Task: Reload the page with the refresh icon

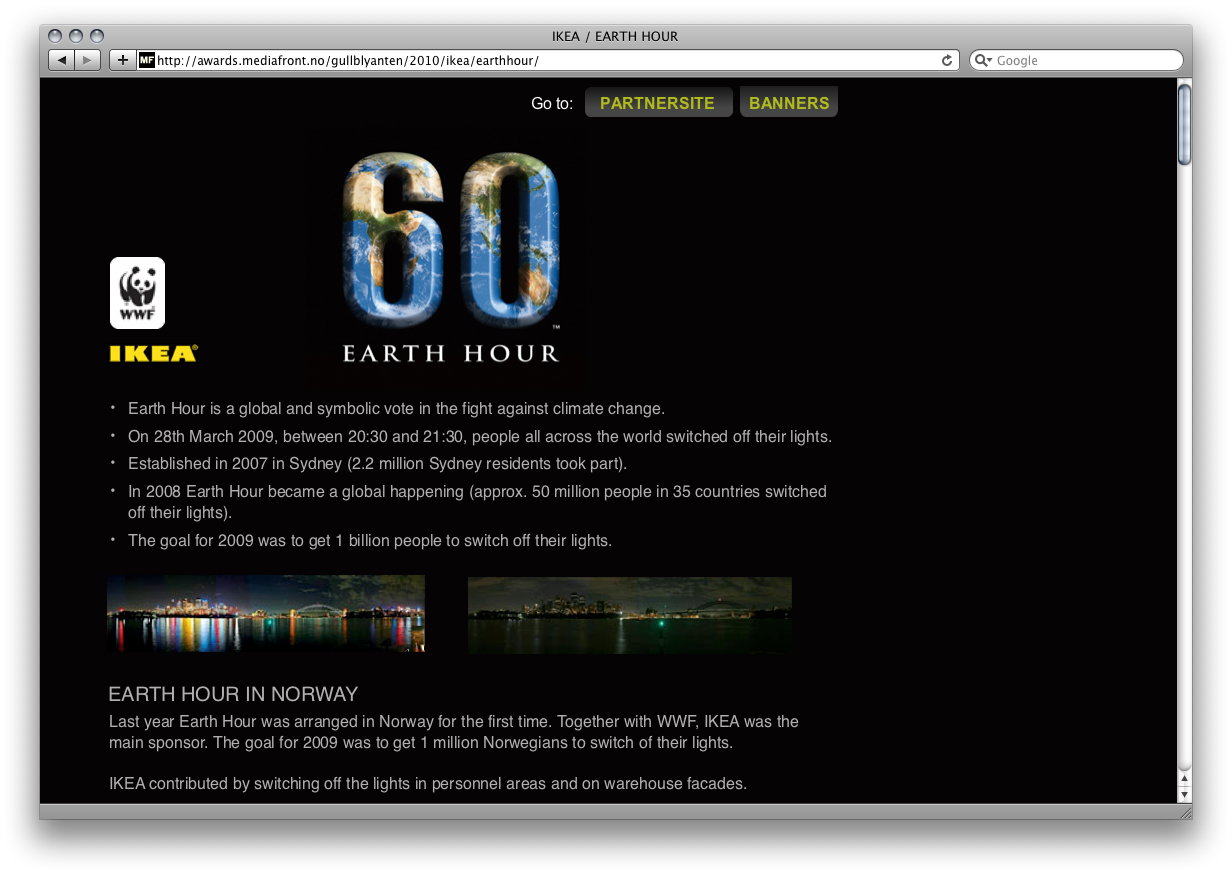Action: [947, 60]
